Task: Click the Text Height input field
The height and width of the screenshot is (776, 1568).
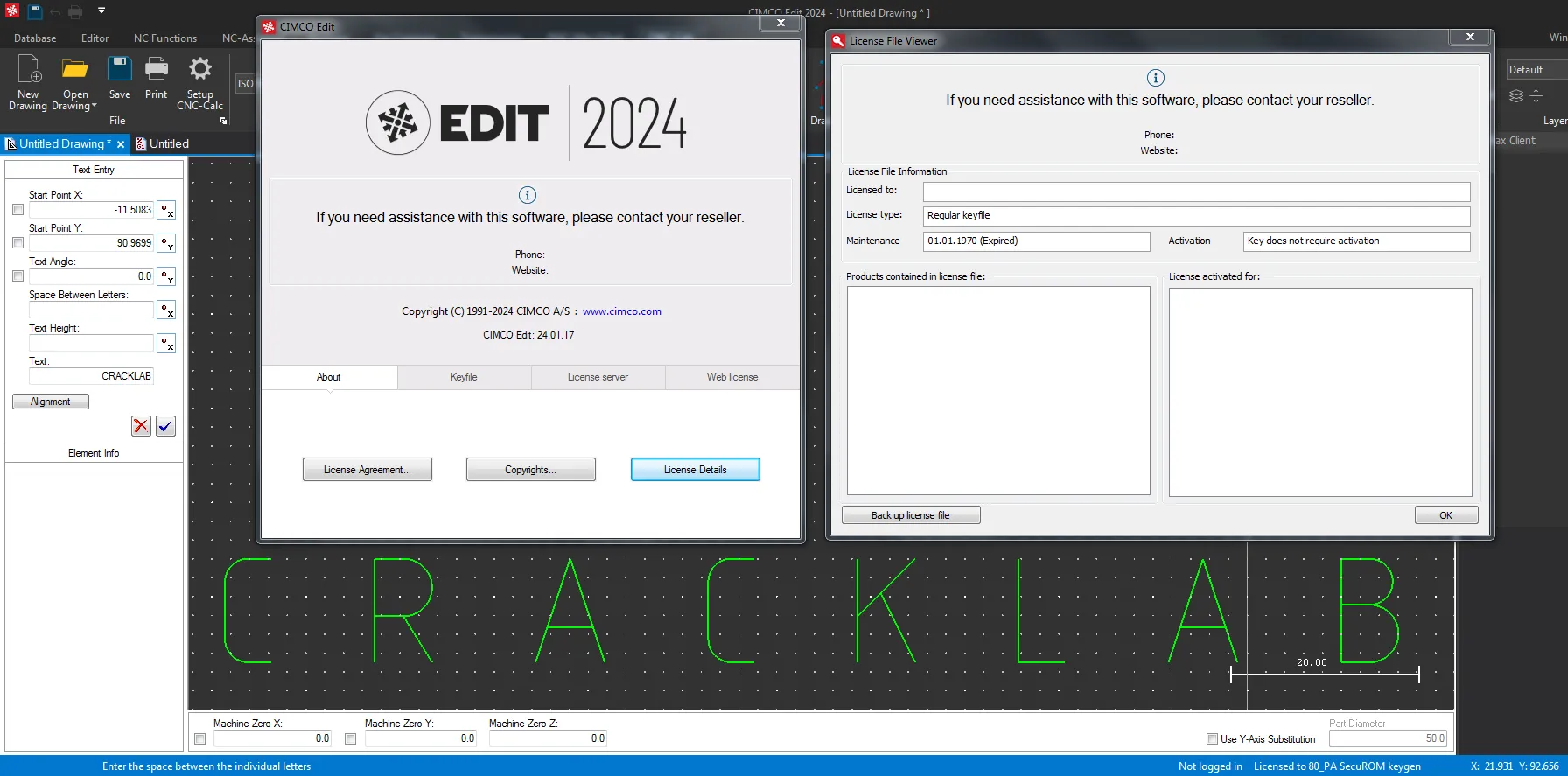Action: [x=91, y=343]
